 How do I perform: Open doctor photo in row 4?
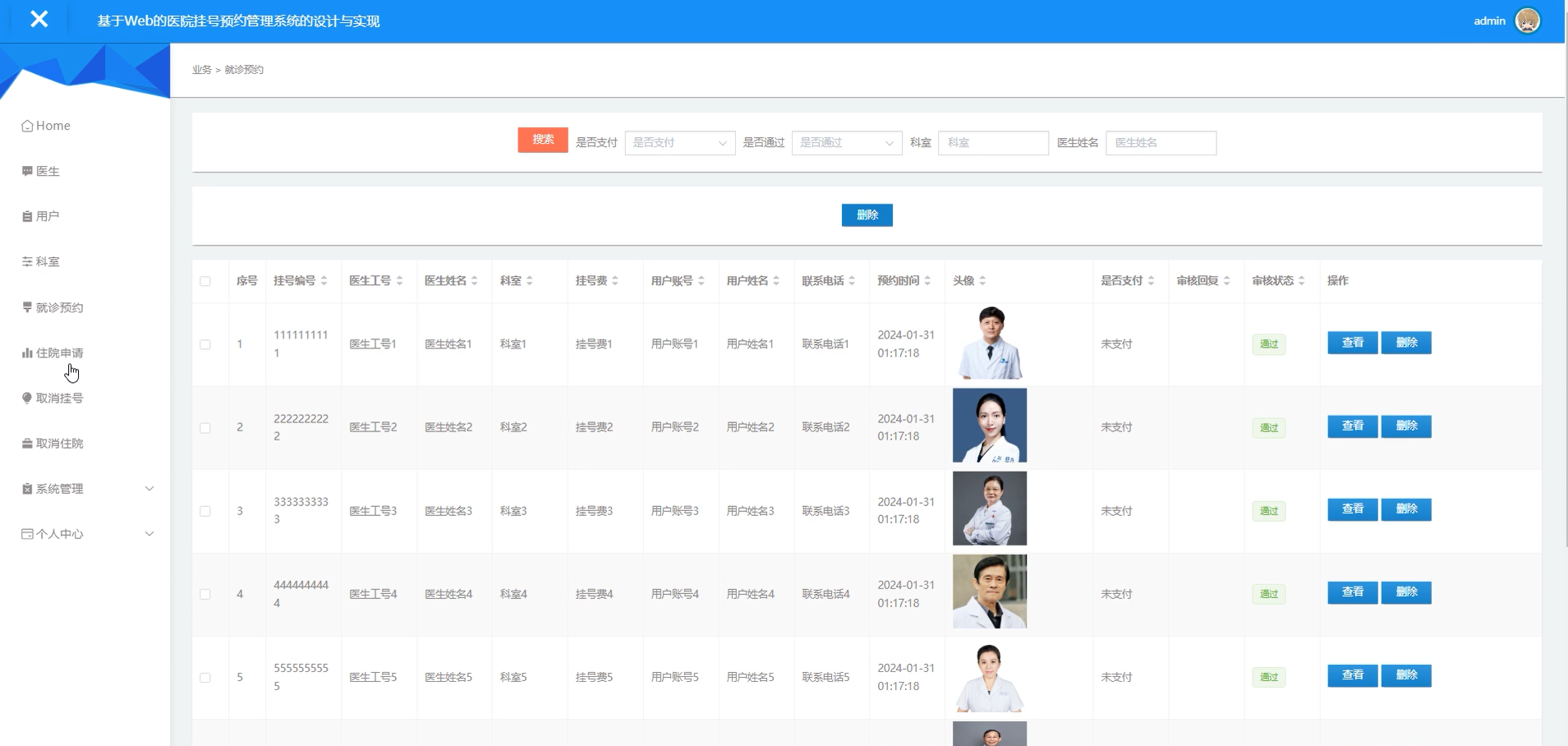(990, 592)
